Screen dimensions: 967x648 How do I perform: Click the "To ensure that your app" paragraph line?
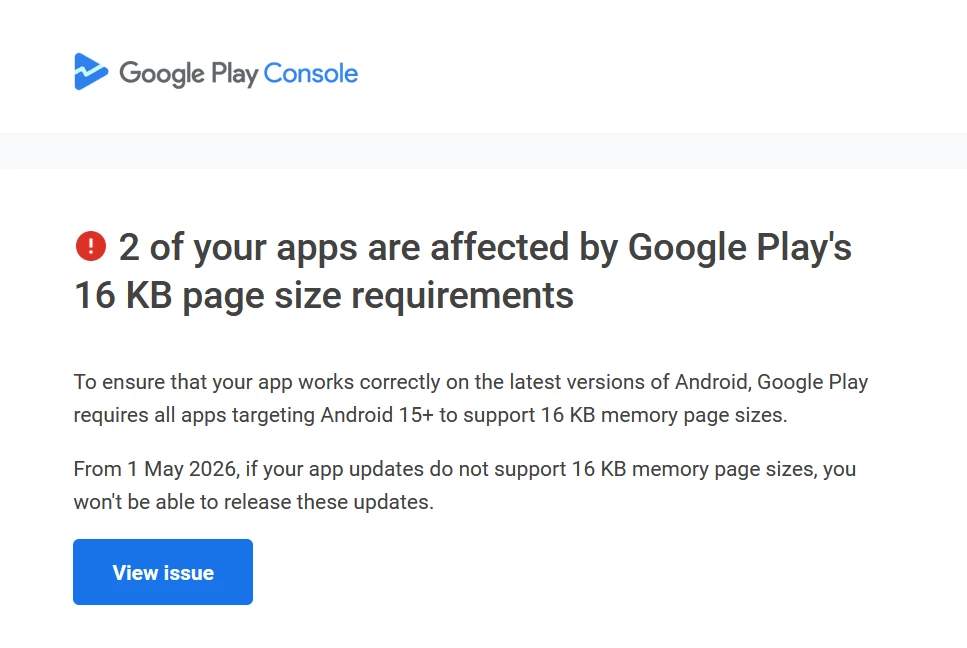[471, 382]
